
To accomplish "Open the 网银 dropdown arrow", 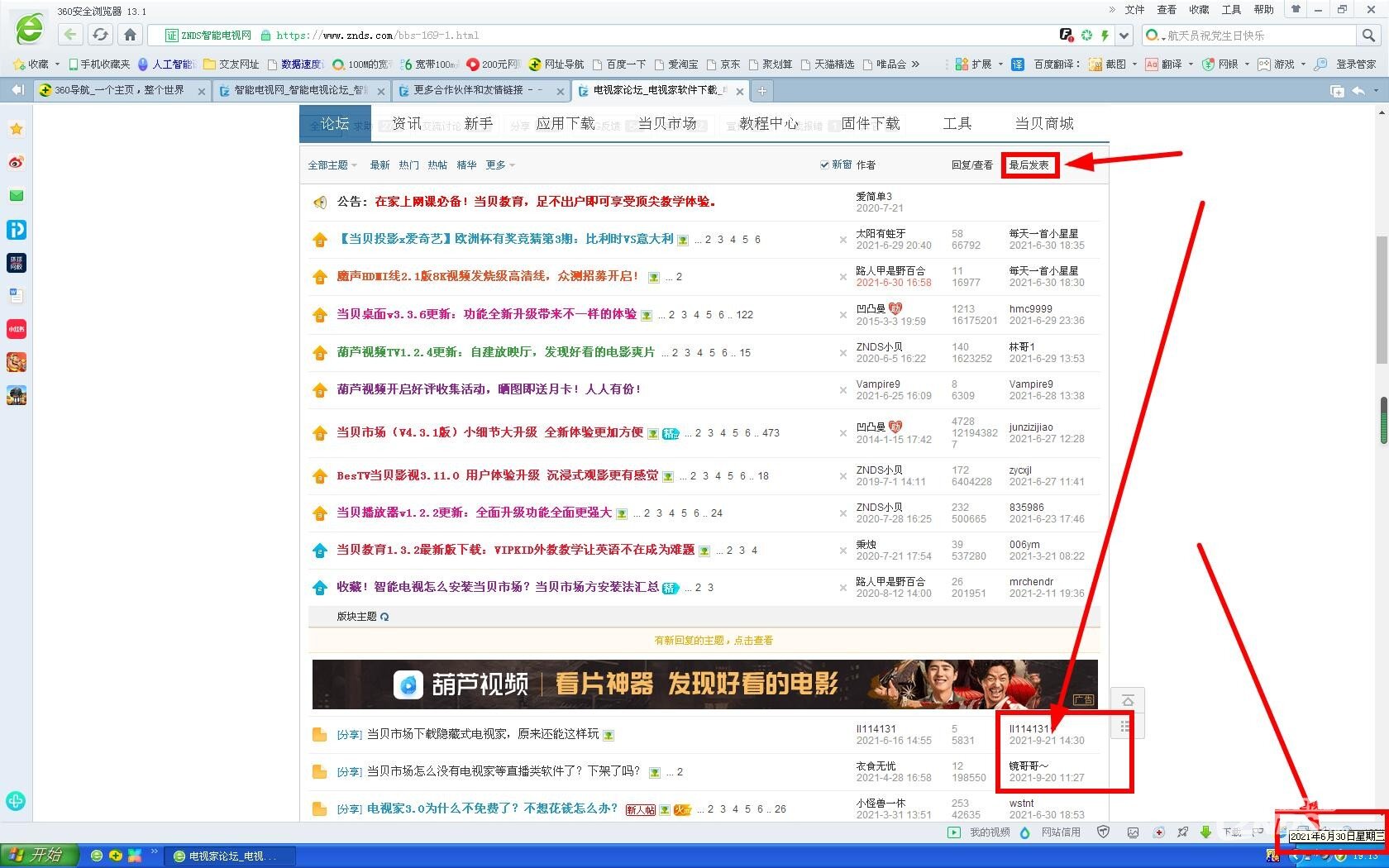I will click(x=1247, y=64).
